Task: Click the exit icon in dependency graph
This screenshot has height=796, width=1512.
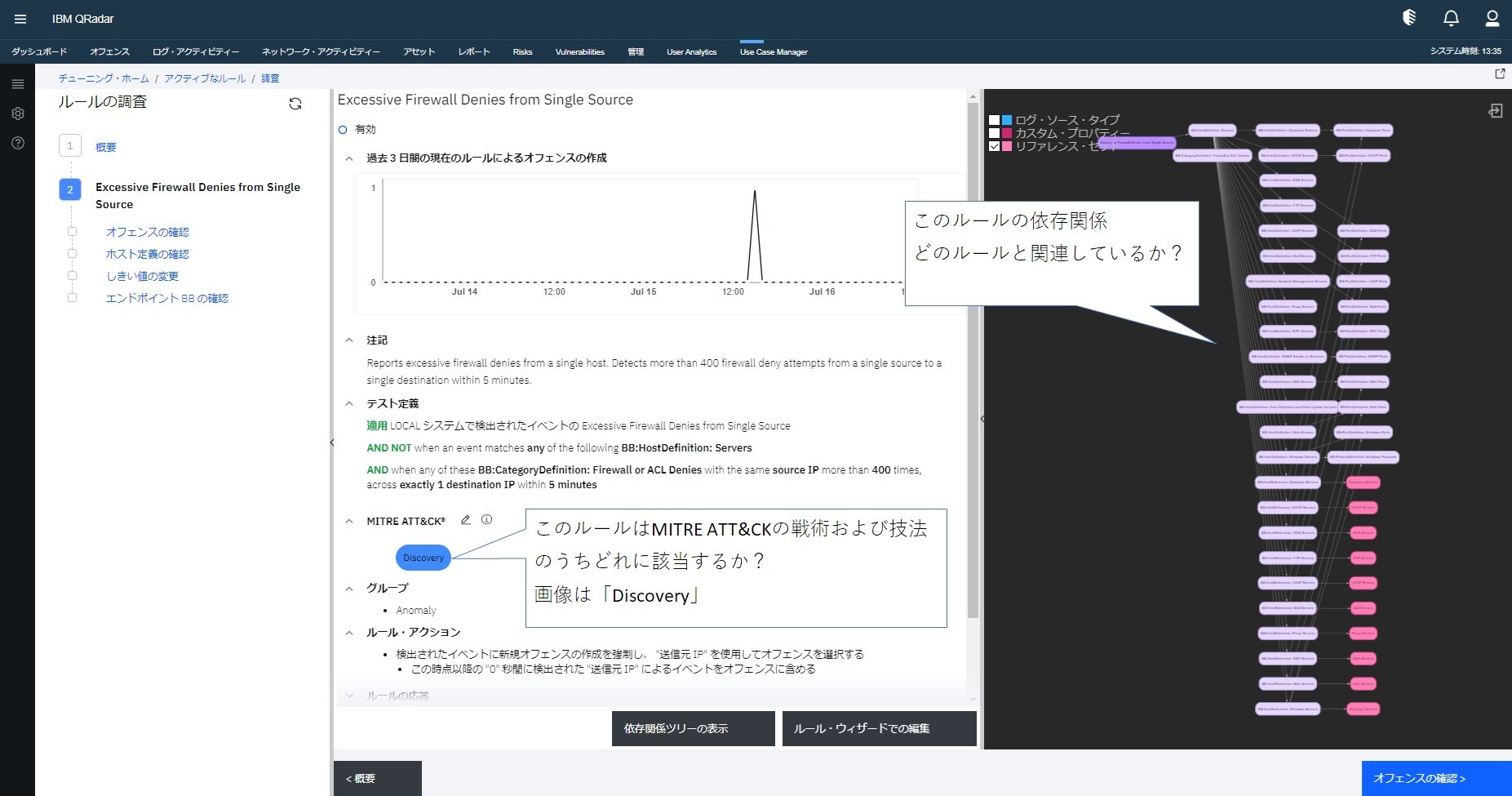Action: (1495, 110)
